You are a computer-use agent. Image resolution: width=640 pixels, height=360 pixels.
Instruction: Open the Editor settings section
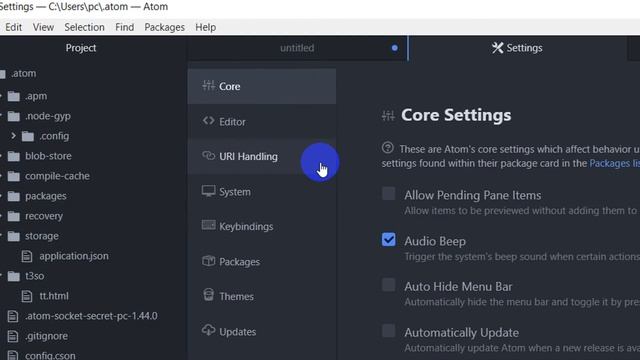pos(262,122)
